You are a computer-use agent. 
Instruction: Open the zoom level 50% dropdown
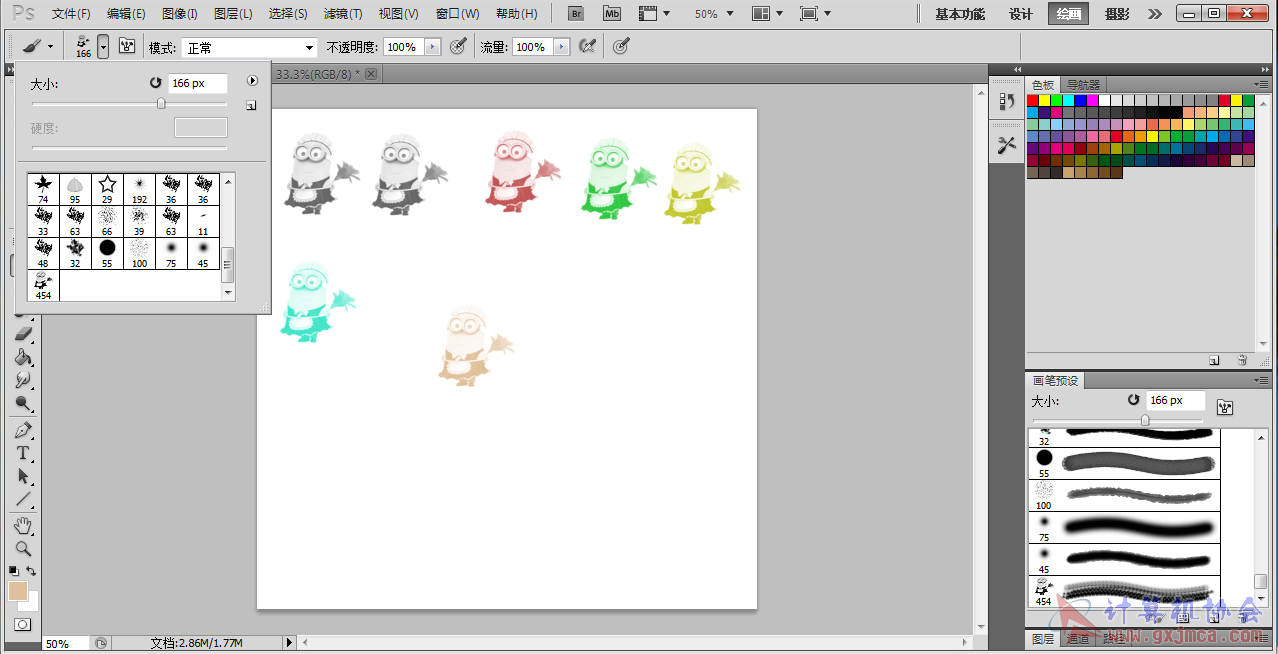pos(714,14)
